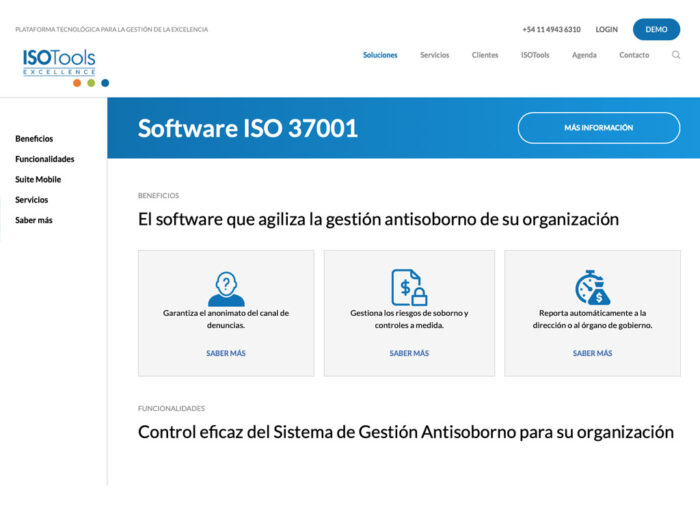Click the ISOTools Excellence logo
The width and height of the screenshot is (700, 525).
(66, 68)
